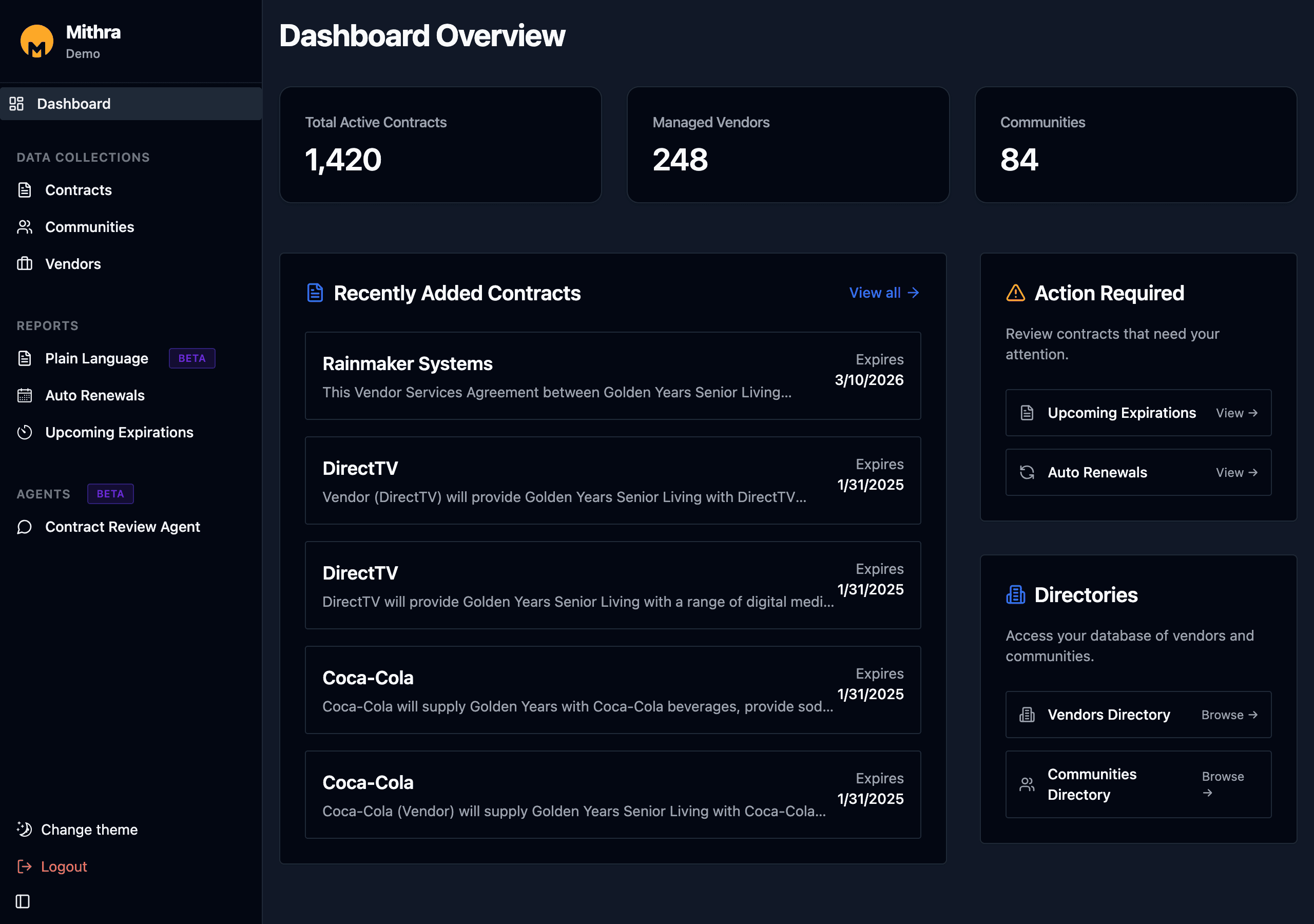1314x924 pixels.
Task: Click the Communities count card
Action: tap(1136, 144)
